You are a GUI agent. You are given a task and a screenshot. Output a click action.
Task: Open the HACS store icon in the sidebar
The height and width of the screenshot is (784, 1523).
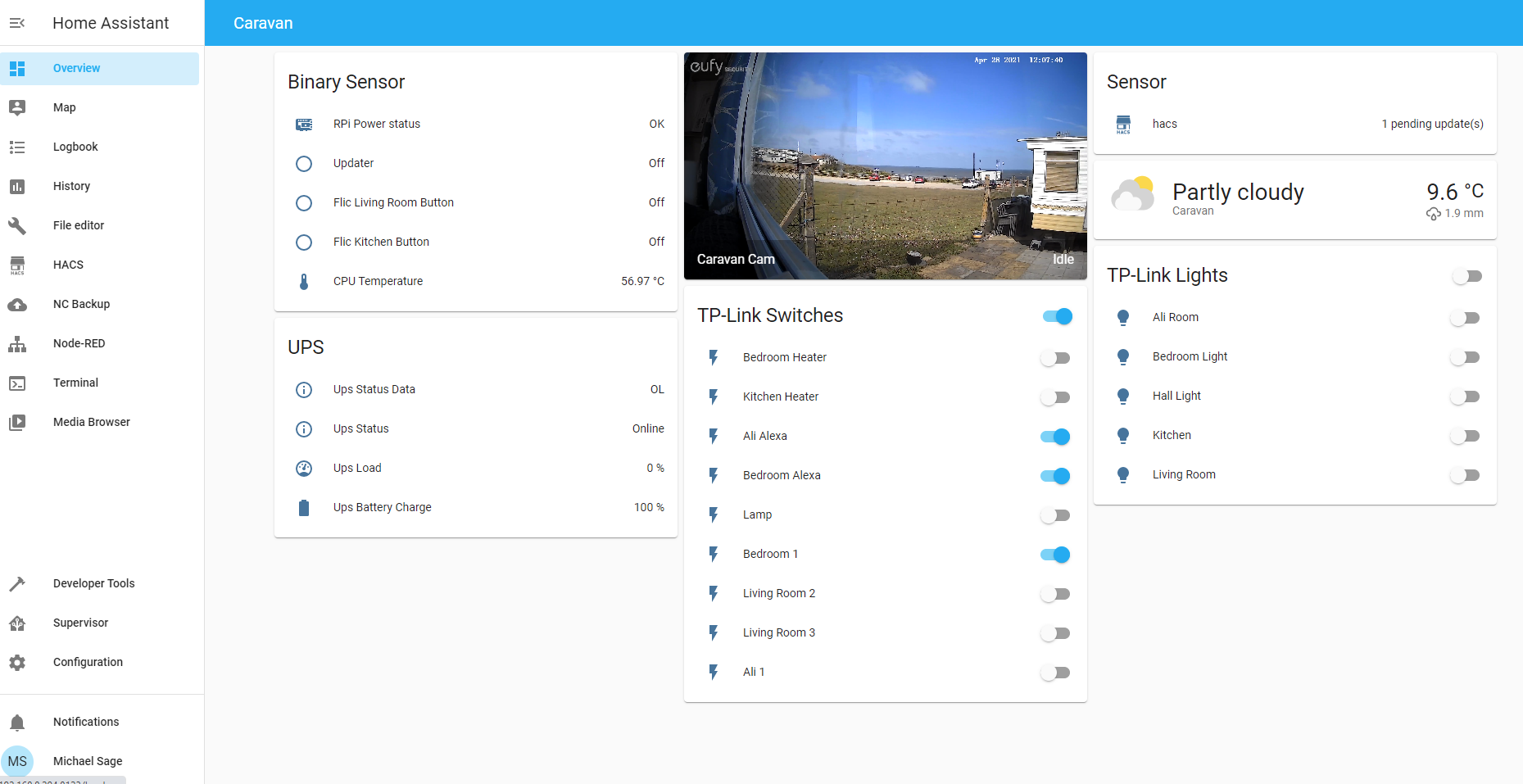coord(17,265)
